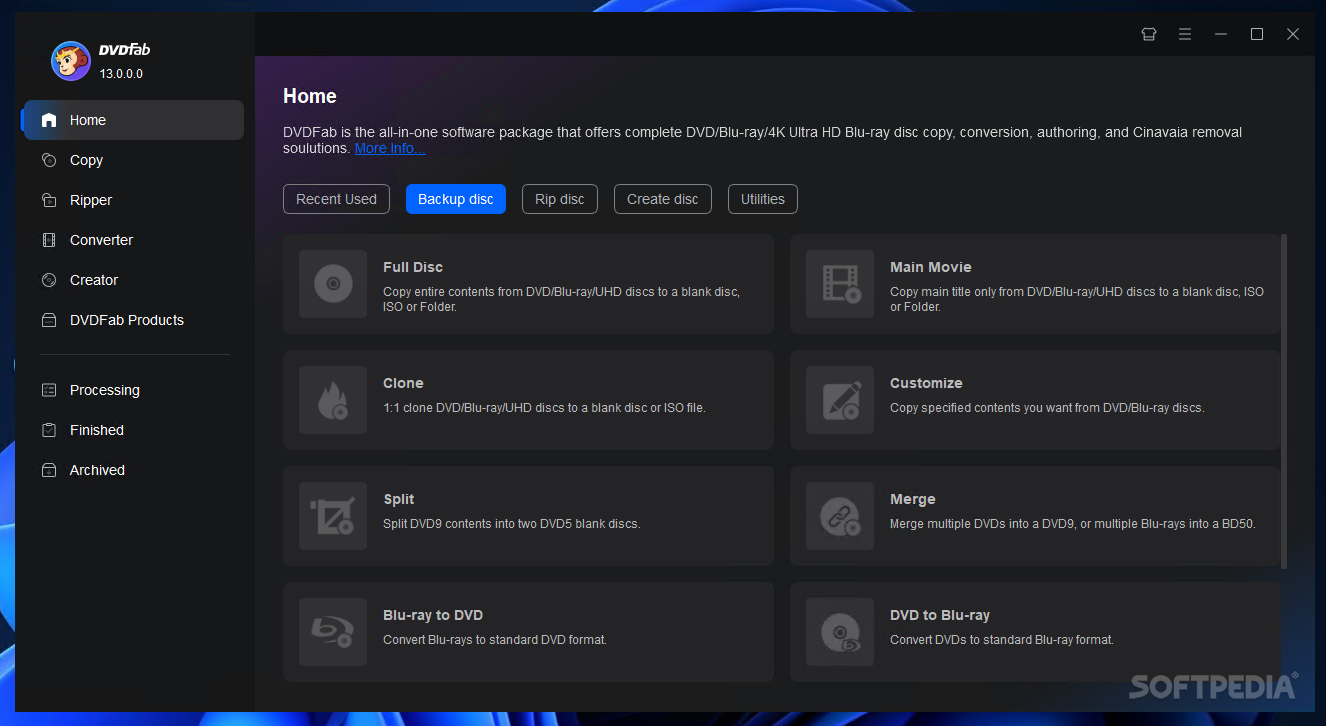Close the DVDFab window
This screenshot has width=1326, height=726.
(1293, 34)
